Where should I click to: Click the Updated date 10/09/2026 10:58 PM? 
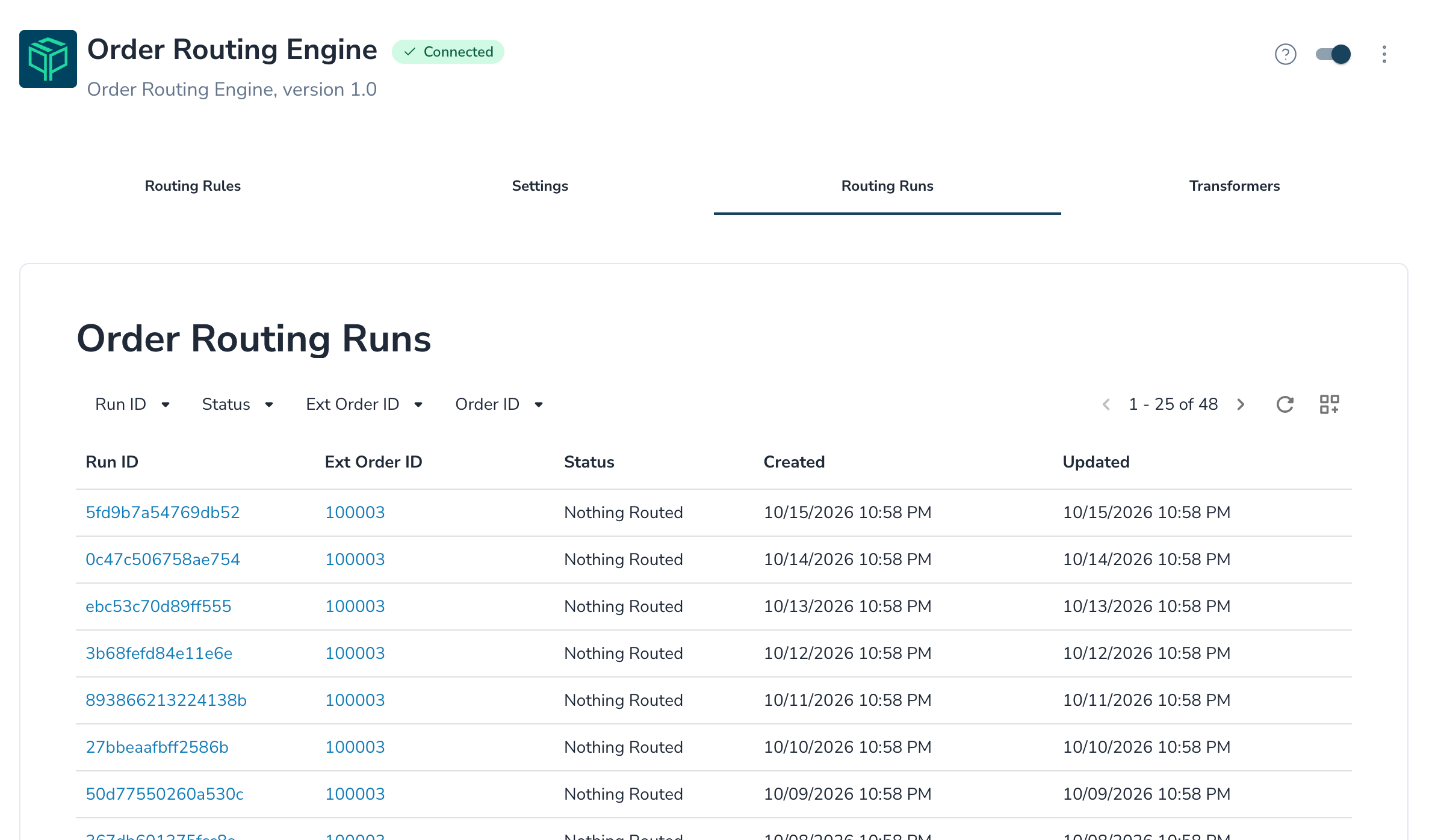click(x=1146, y=795)
